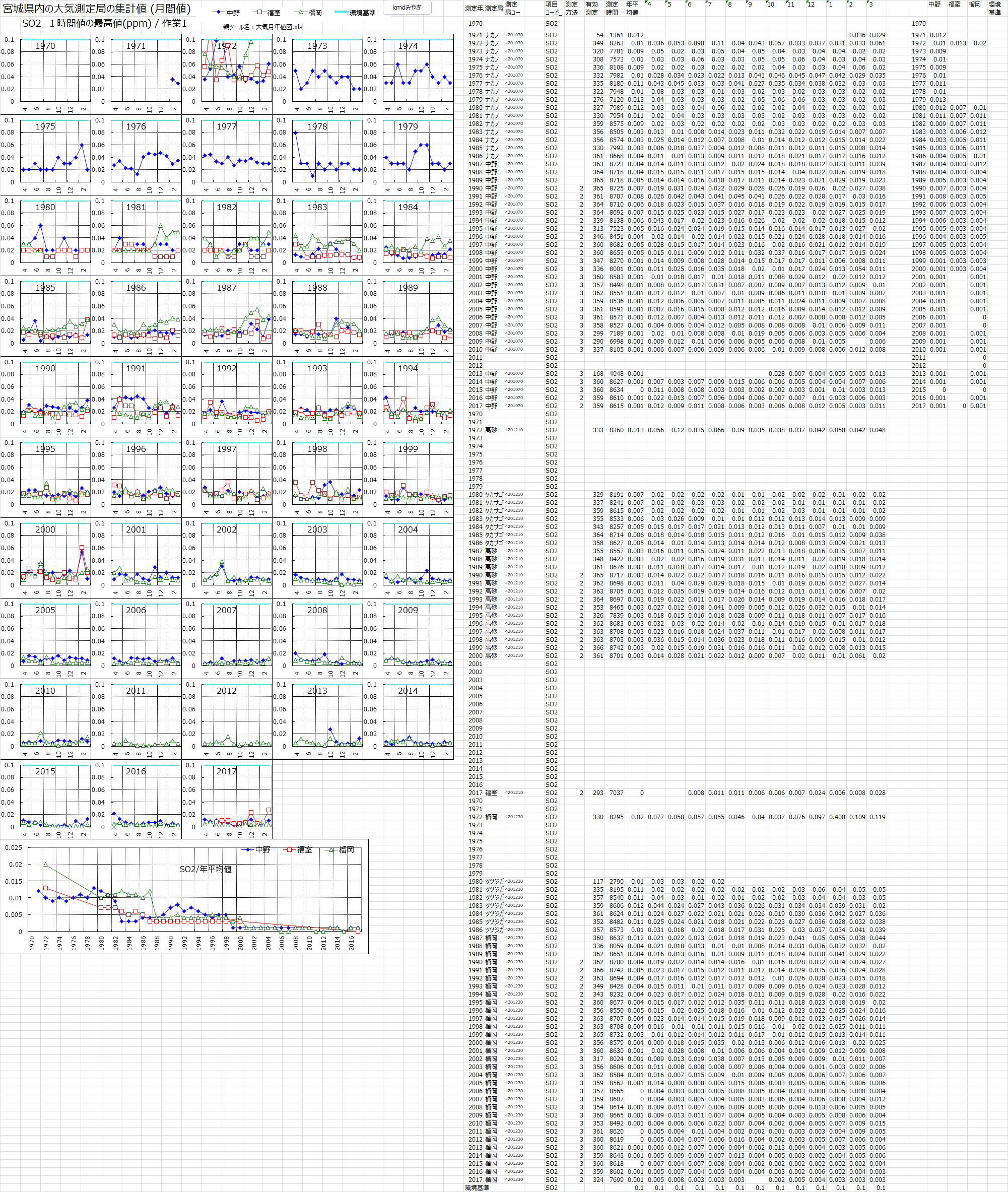Select the 2017 monthly chart
The width and height of the screenshot is (1008, 1192).
point(227,800)
